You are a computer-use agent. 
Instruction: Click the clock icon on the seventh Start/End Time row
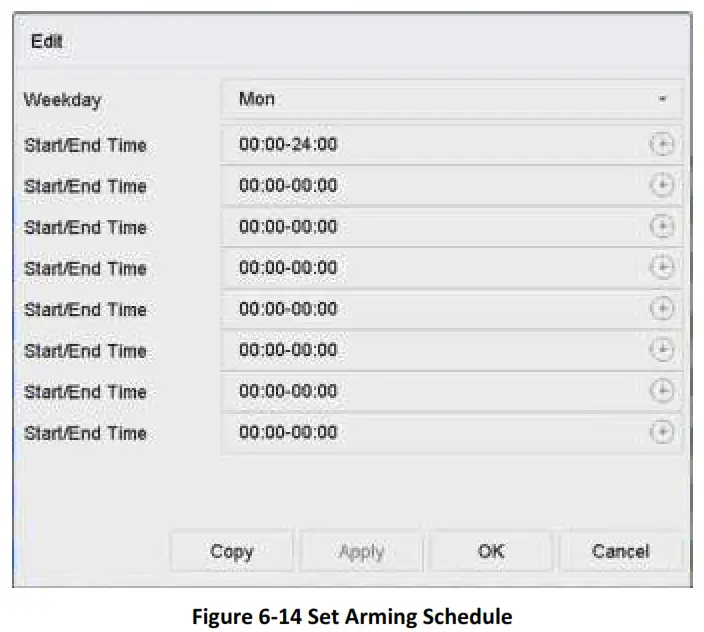pyautogui.click(x=661, y=391)
